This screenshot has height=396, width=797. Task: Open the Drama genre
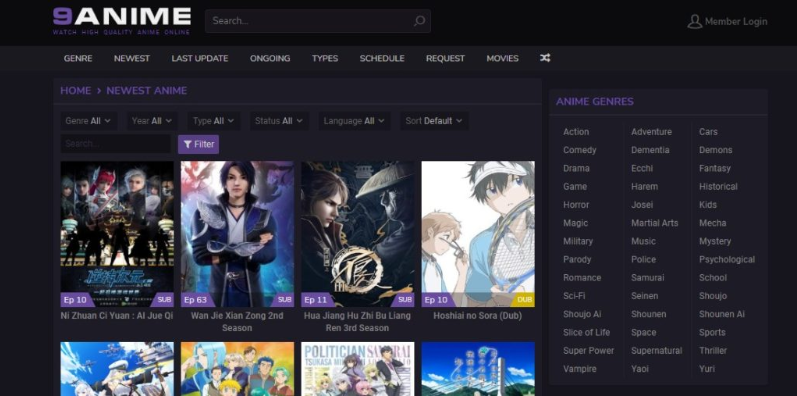(576, 168)
